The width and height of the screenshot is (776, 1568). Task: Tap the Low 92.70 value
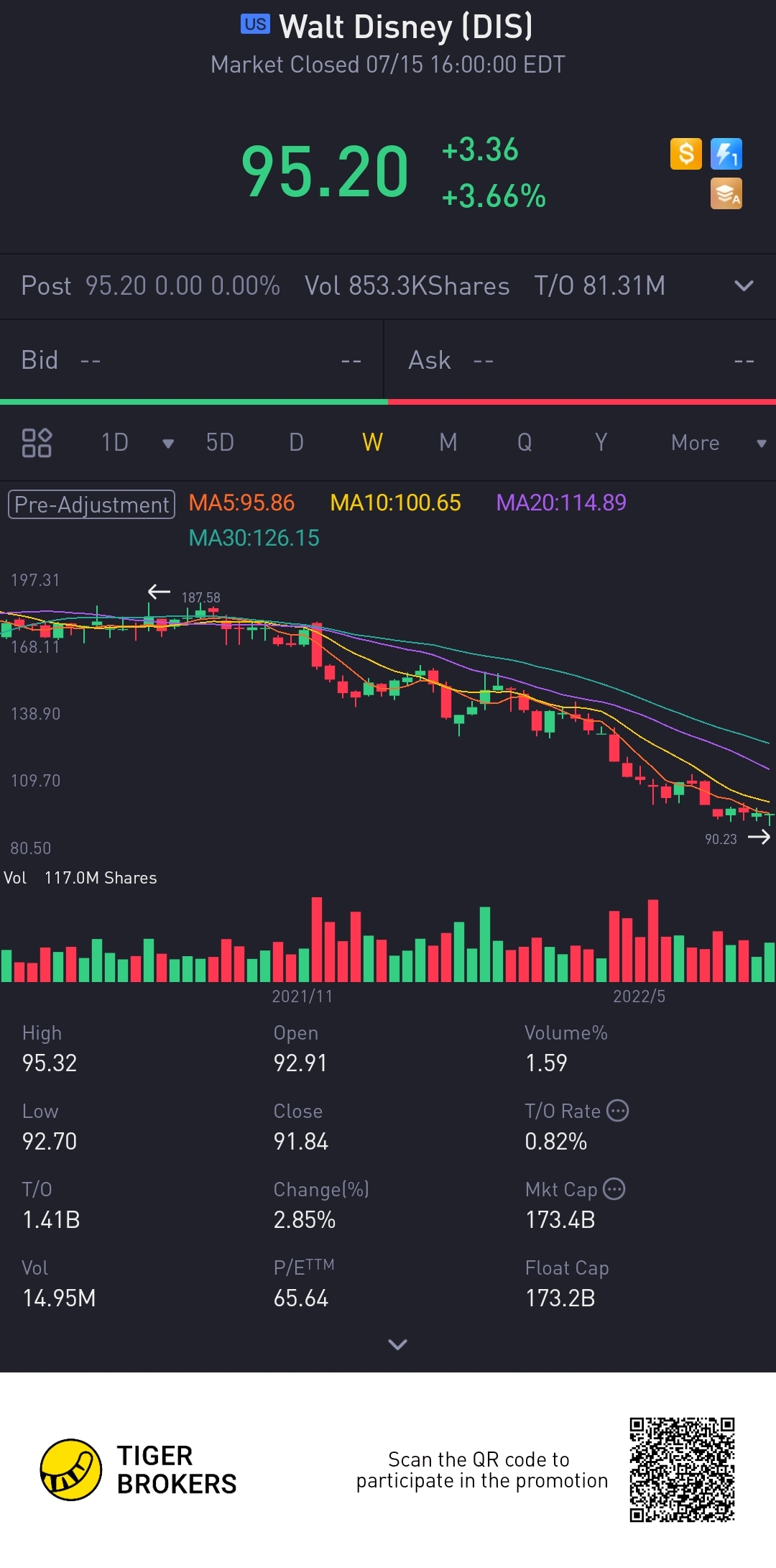(x=50, y=1142)
